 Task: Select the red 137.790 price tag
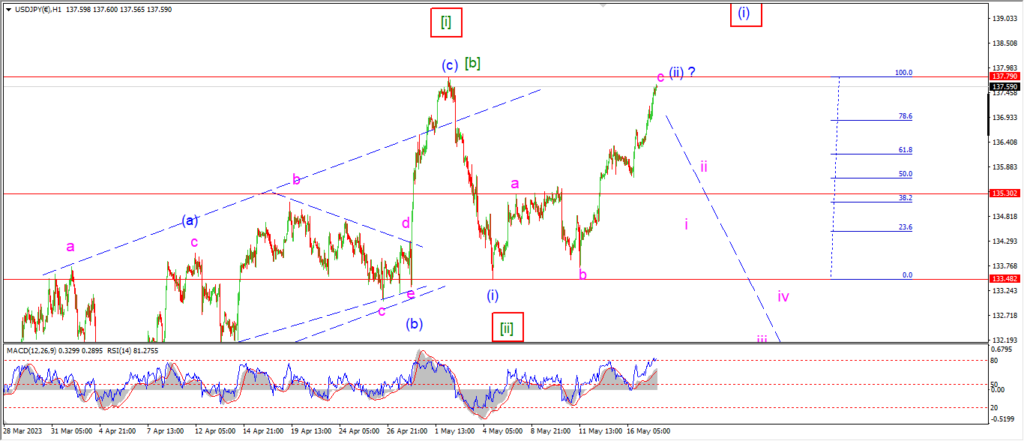[x=1003, y=76]
